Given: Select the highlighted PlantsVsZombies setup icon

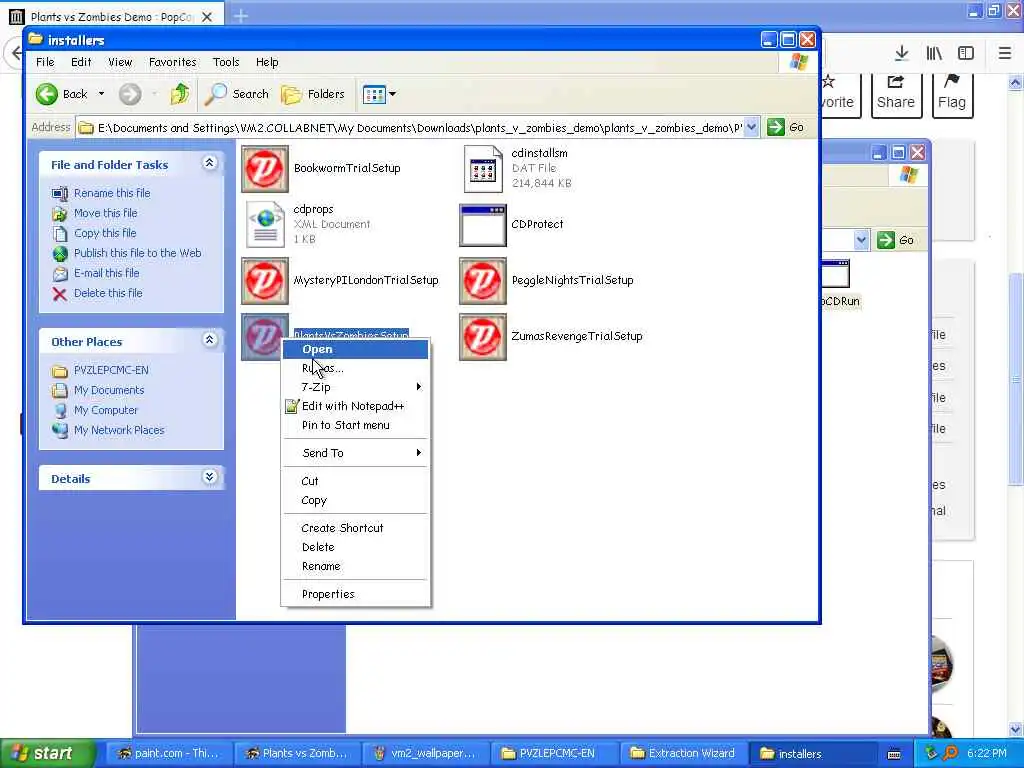Looking at the screenshot, I should 264,337.
